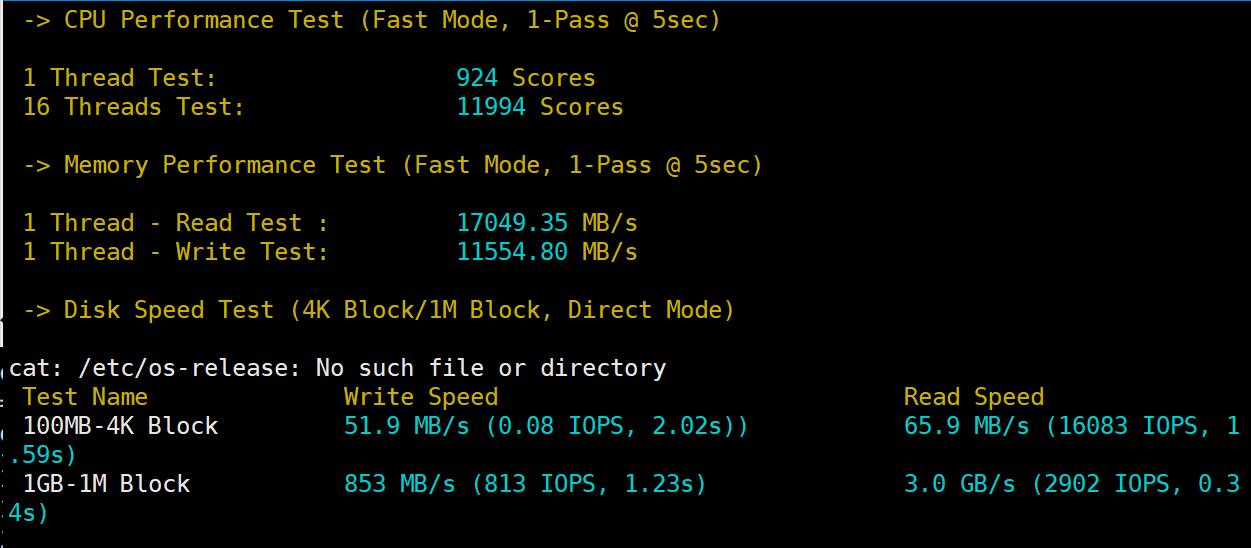
Task: Click the 16 Threads Test label
Action: (x=133, y=107)
